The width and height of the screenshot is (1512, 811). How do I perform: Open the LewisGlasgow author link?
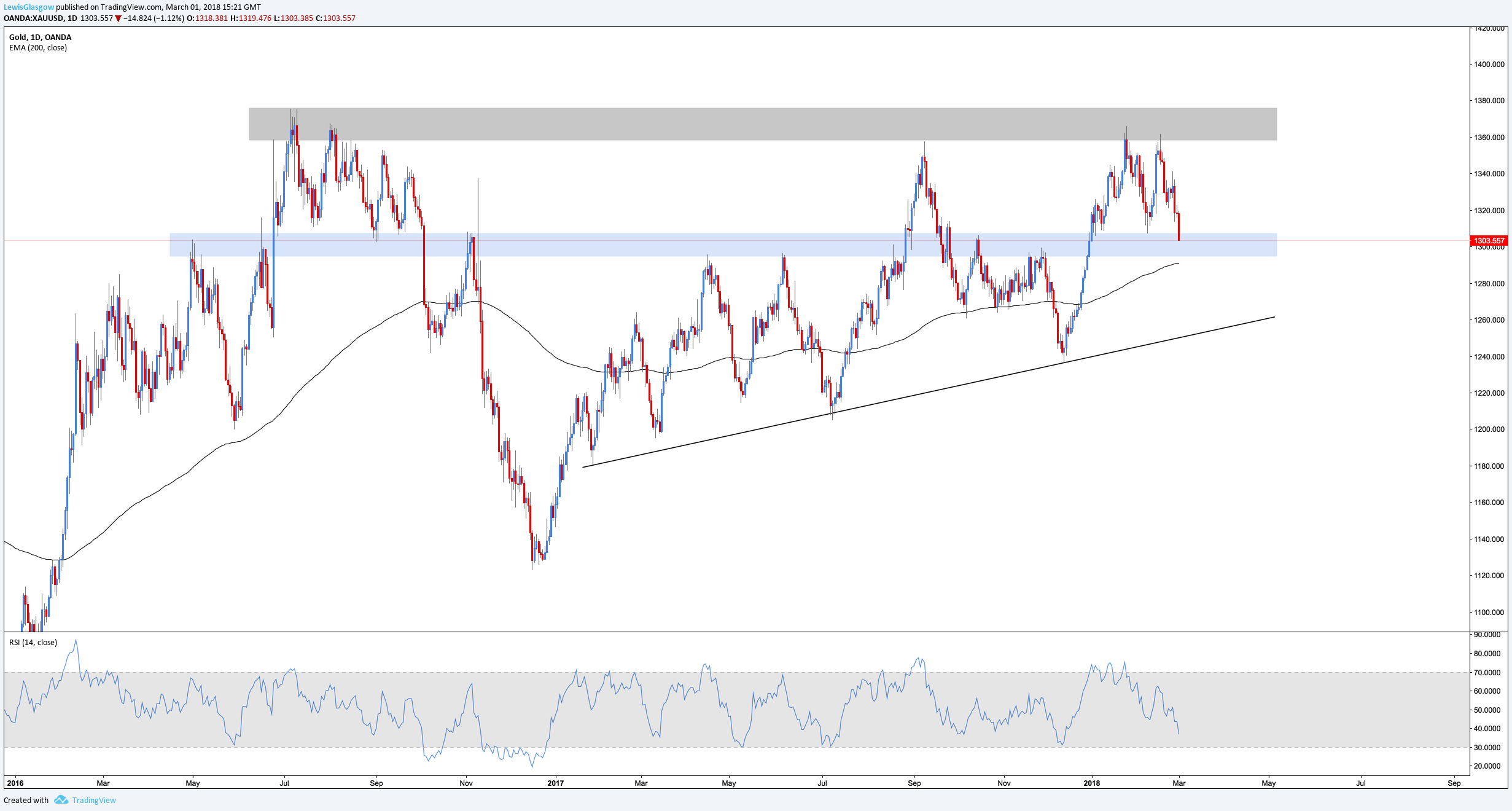29,7
